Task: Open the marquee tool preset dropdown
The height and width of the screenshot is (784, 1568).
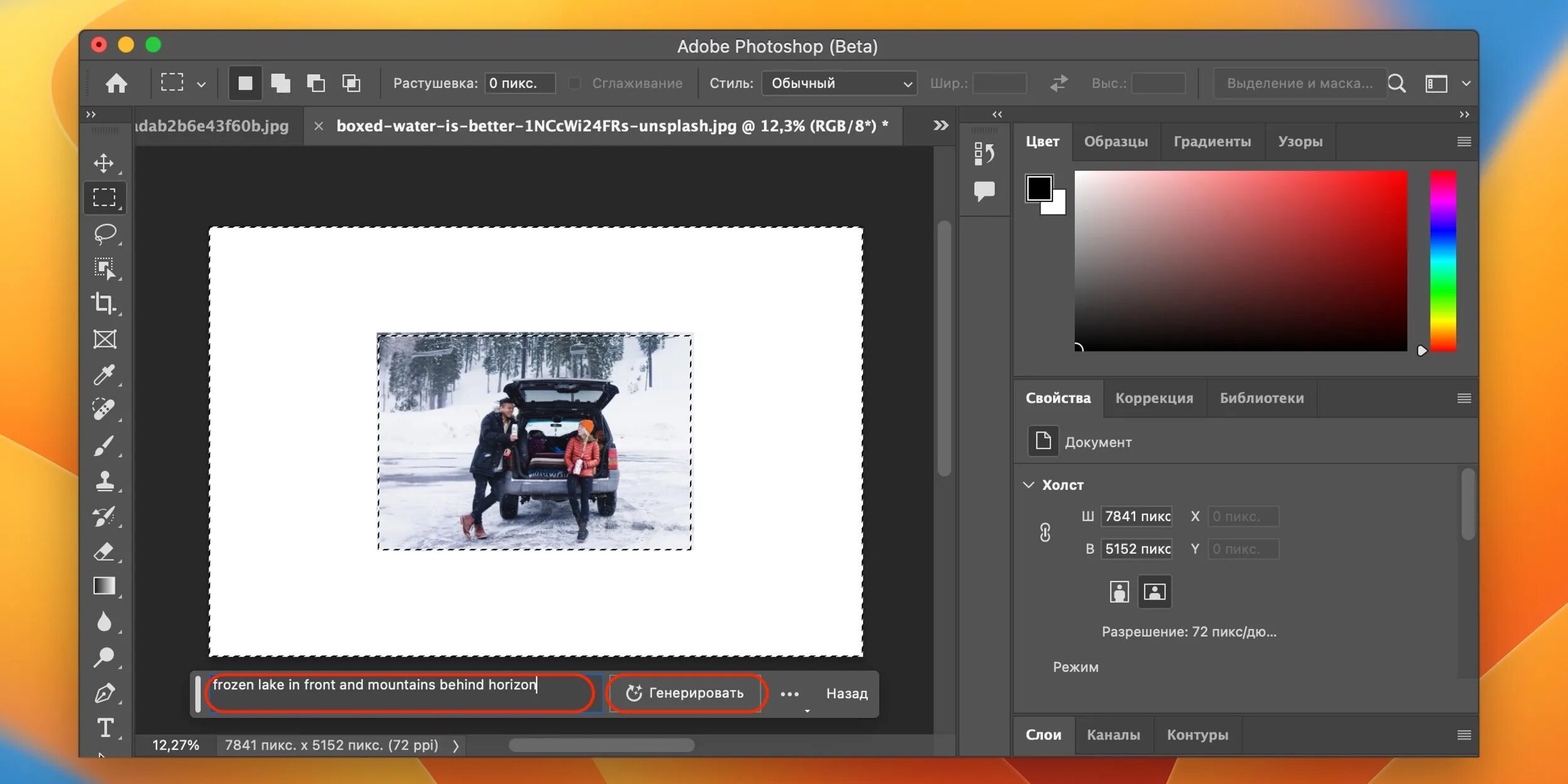Action: (x=201, y=84)
